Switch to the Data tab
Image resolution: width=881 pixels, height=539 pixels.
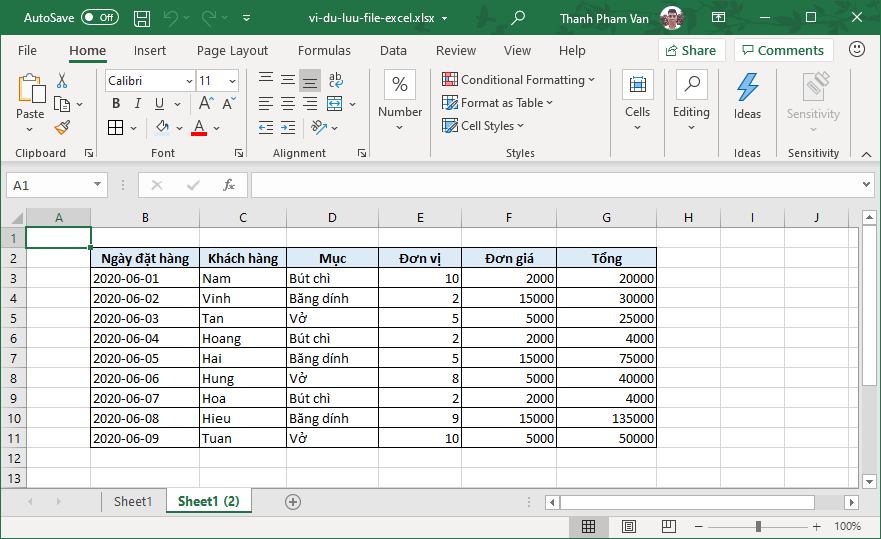pyautogui.click(x=393, y=51)
